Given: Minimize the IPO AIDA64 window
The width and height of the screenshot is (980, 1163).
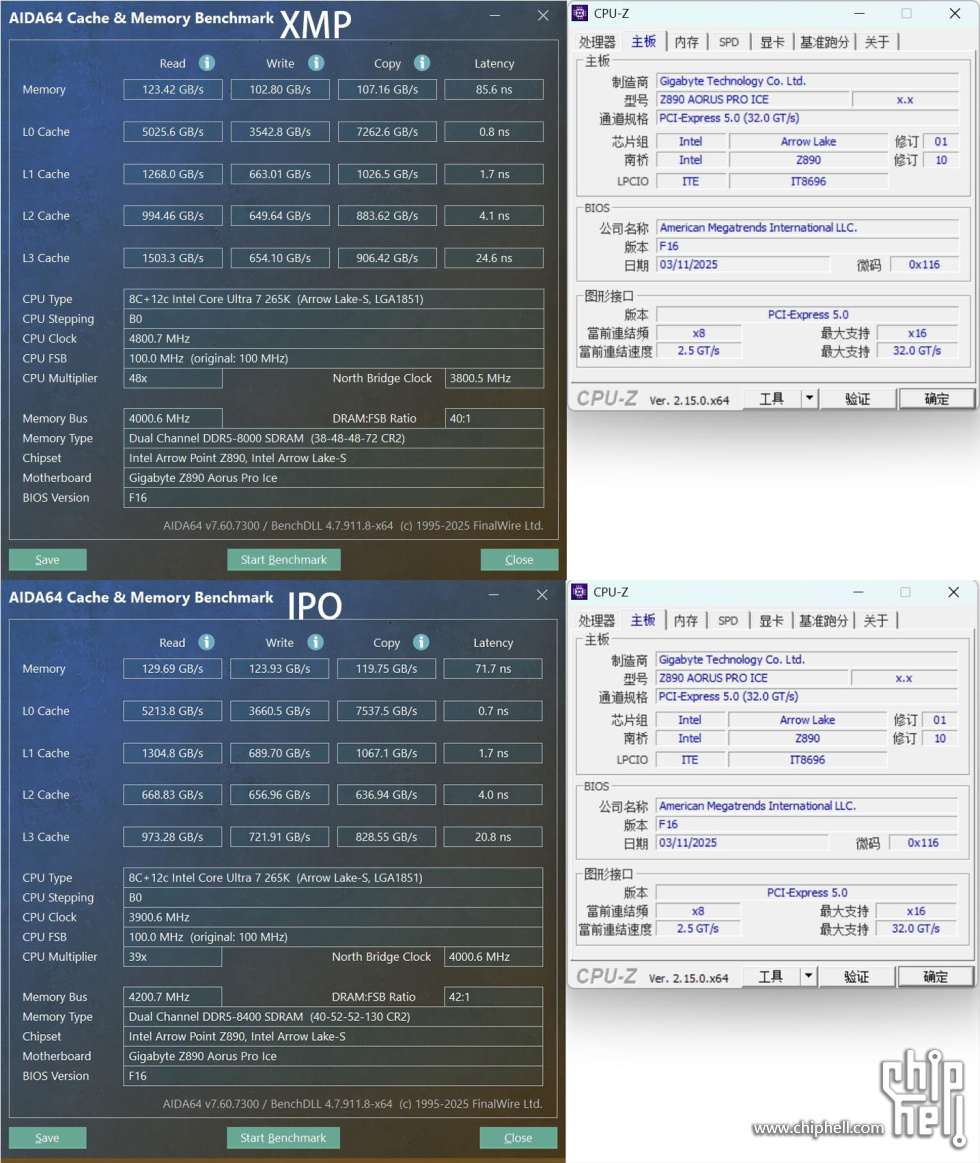Looking at the screenshot, I should click(494, 595).
